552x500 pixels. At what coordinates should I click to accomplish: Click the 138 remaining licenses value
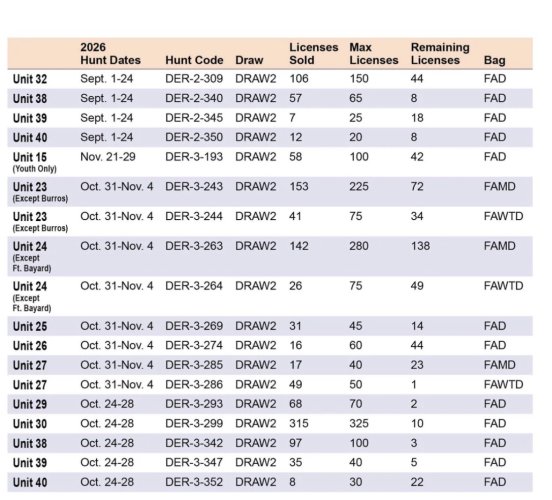(x=420, y=246)
